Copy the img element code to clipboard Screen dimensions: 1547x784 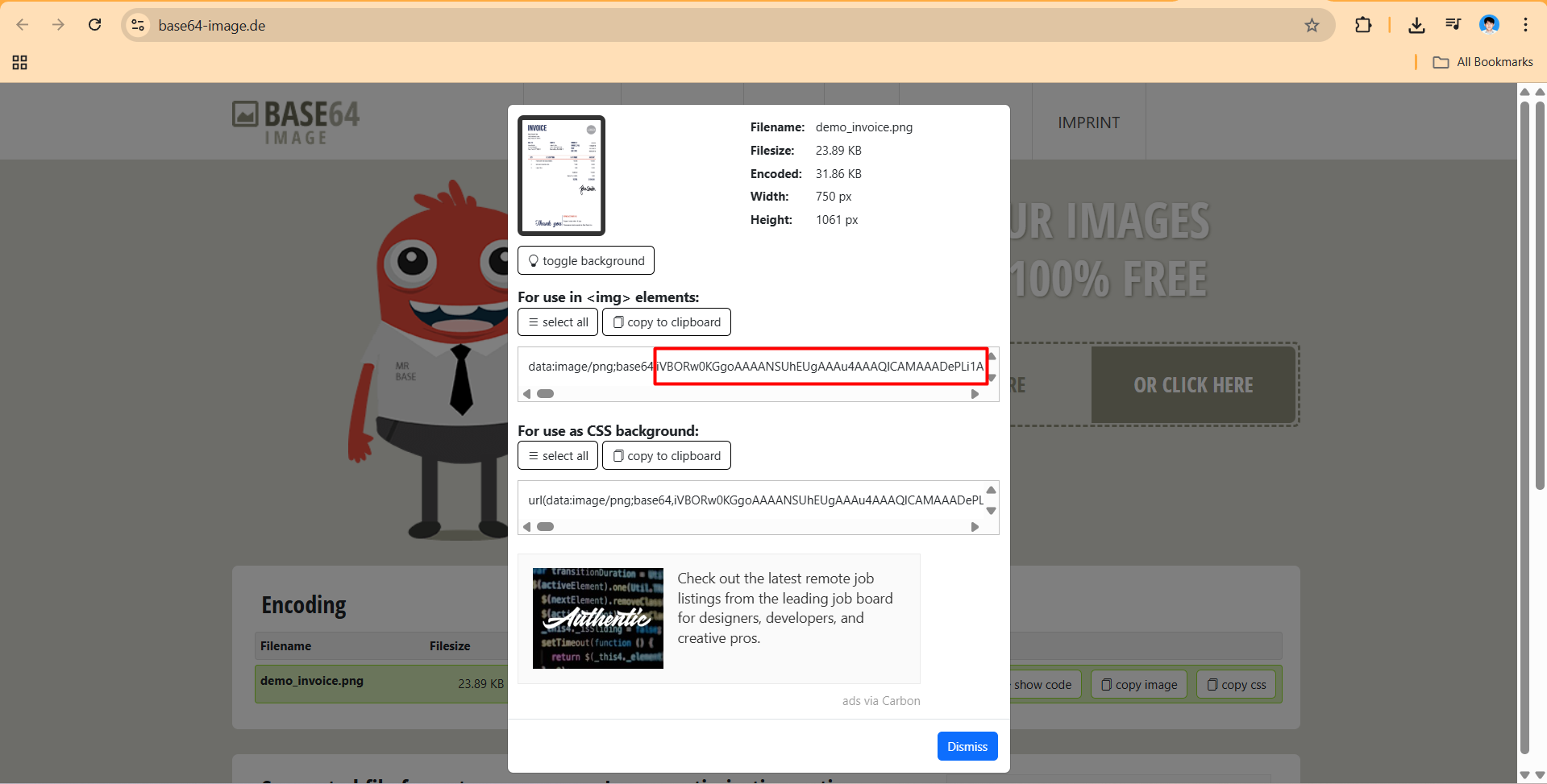pos(667,322)
